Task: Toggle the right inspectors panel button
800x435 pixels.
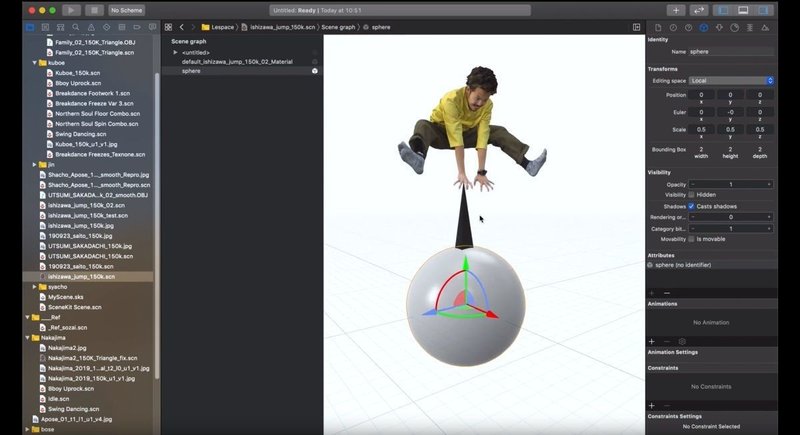Action: click(x=763, y=10)
